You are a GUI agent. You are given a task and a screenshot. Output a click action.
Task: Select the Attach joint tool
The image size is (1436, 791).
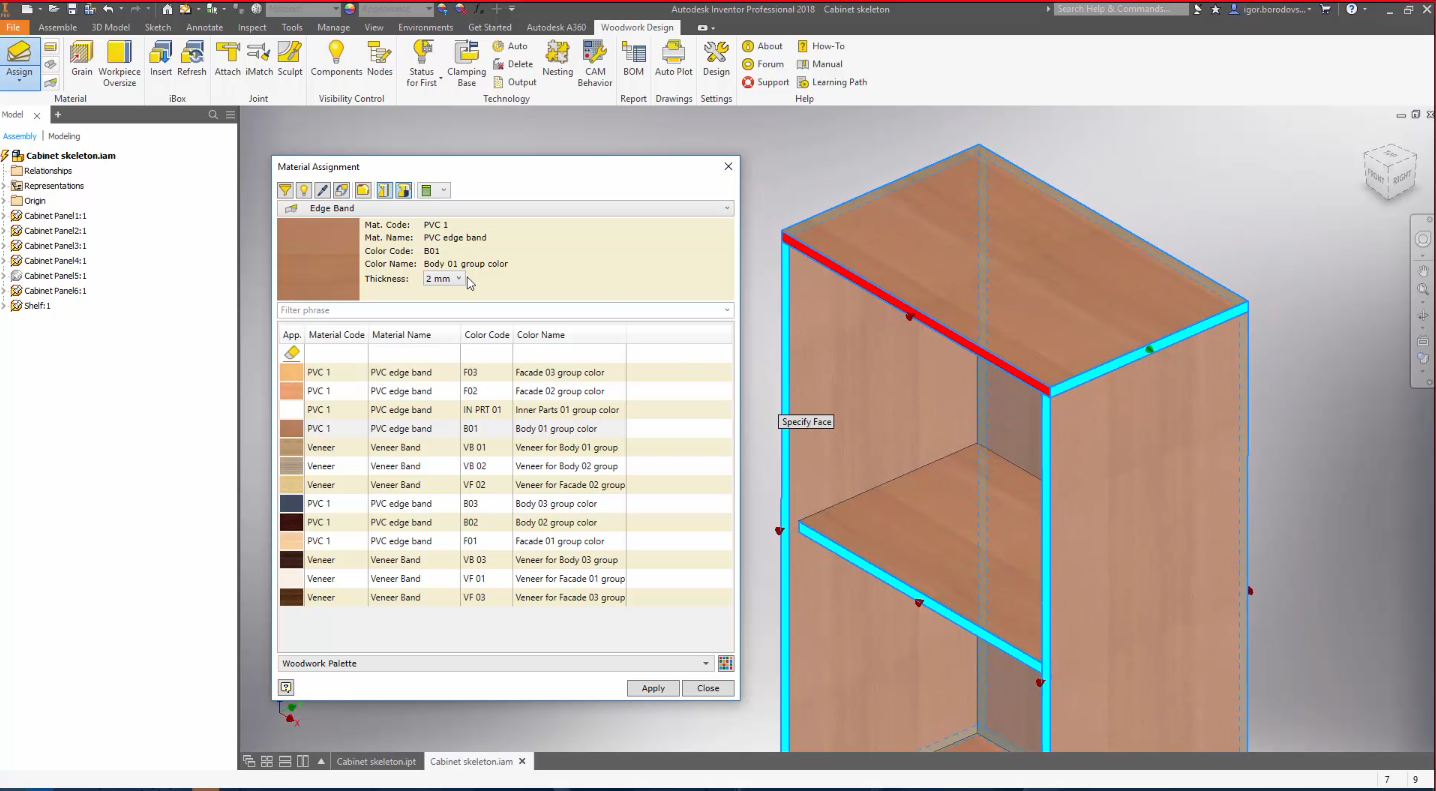point(228,59)
